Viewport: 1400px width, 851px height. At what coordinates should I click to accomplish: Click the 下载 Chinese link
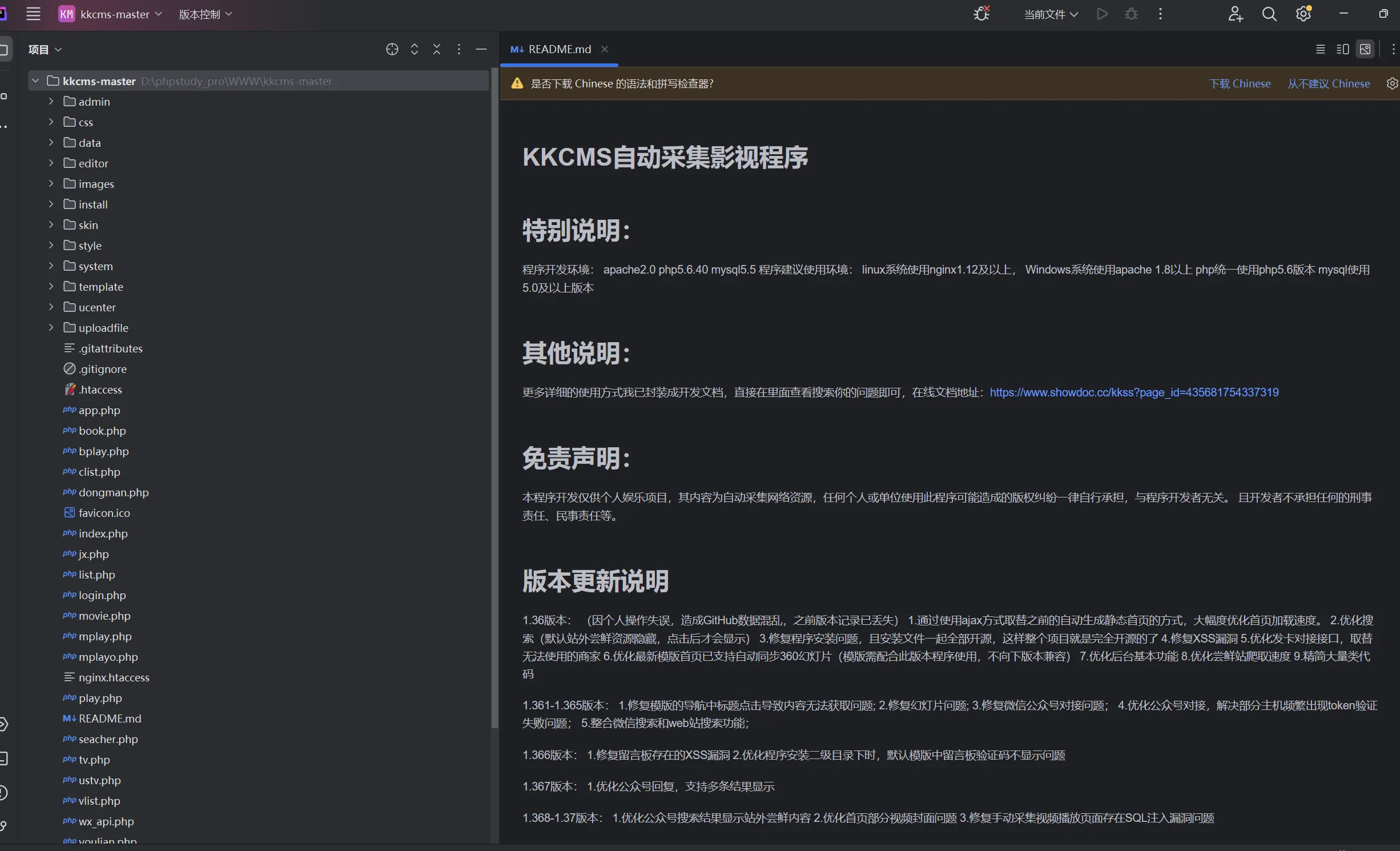[x=1240, y=84]
